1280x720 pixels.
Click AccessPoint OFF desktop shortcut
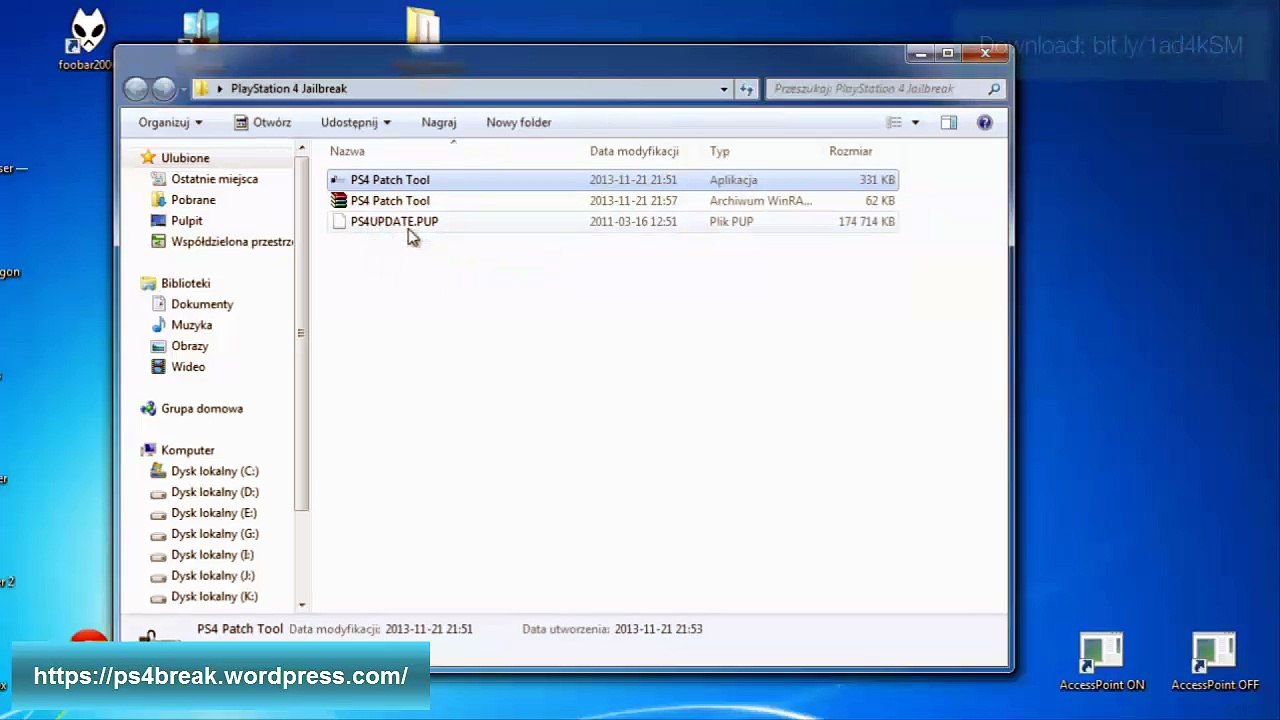point(1215,662)
